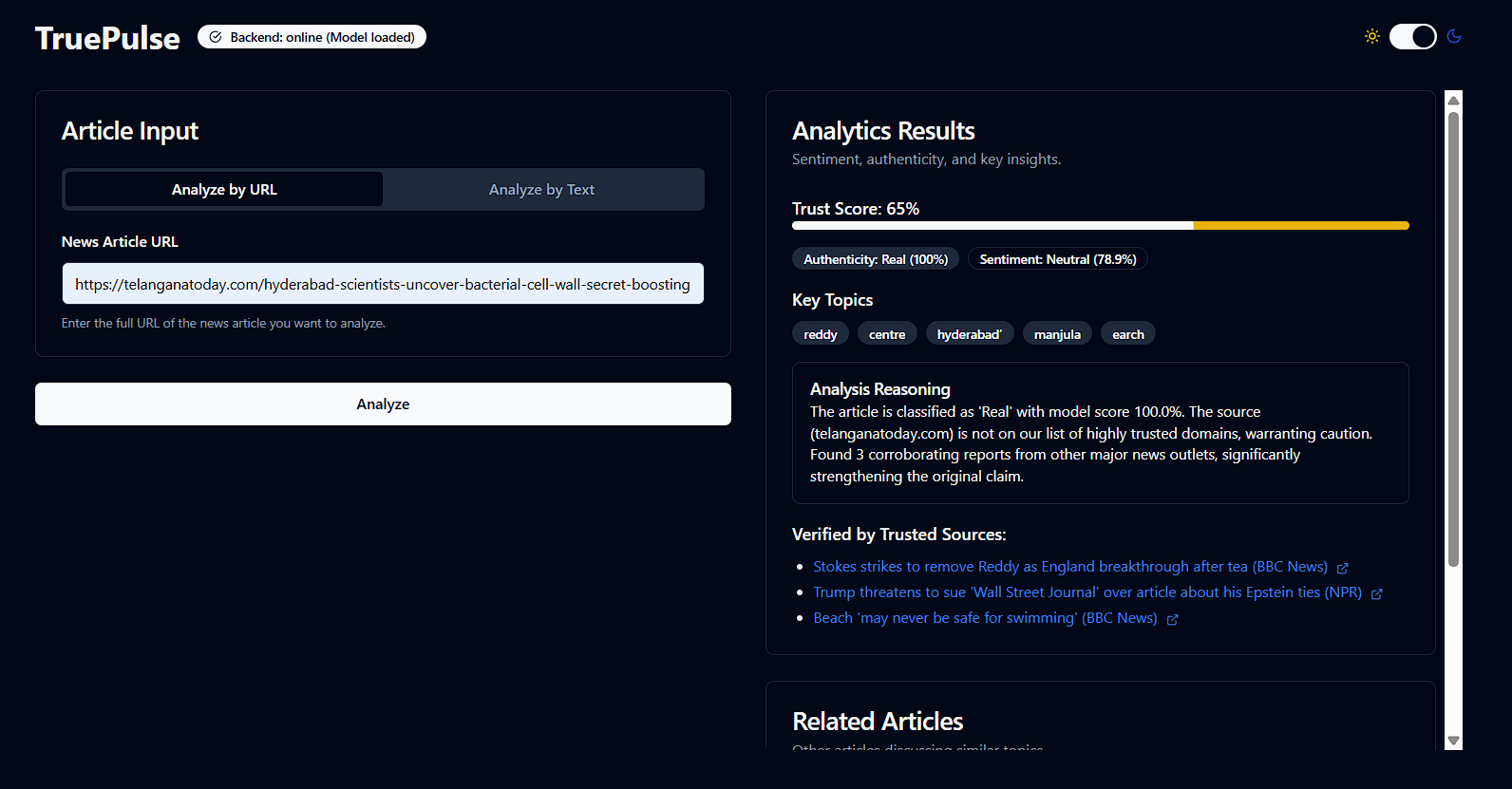Switch to Analyze by URL tab
The image size is (1512, 789).
pos(224,189)
